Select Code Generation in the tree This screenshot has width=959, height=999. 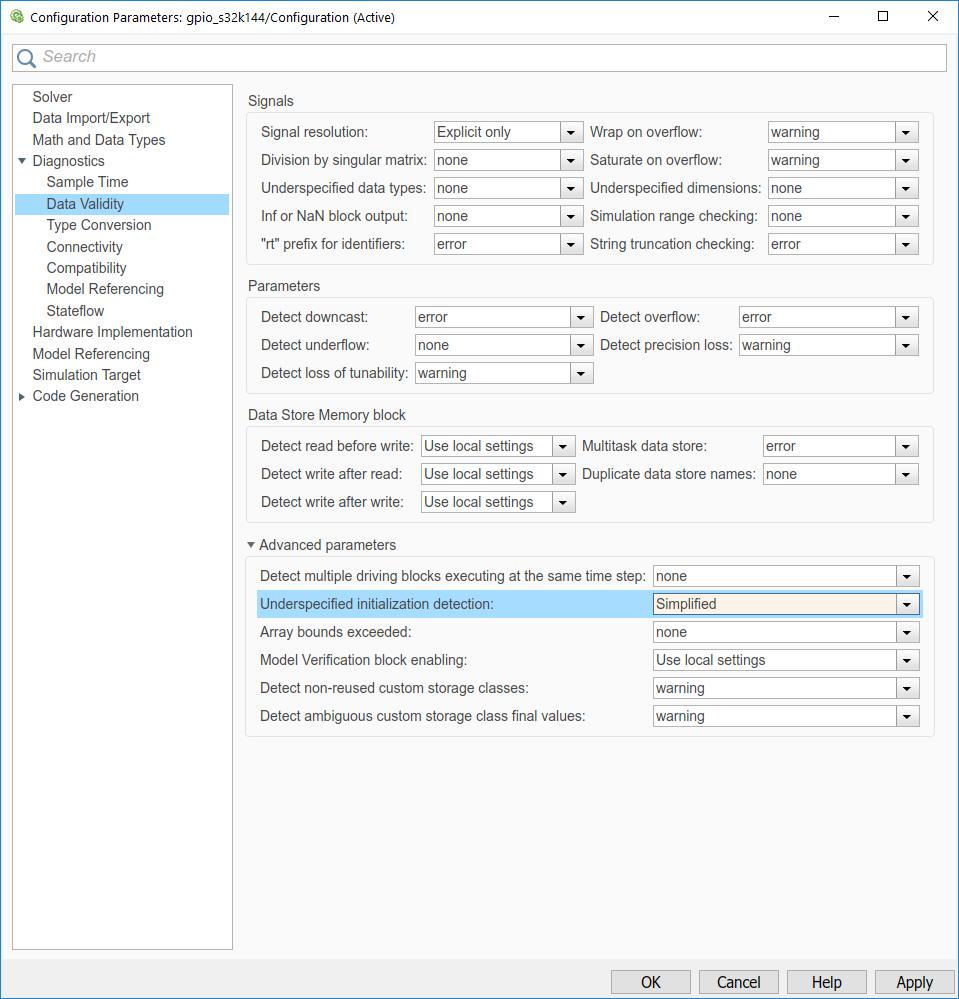[85, 396]
